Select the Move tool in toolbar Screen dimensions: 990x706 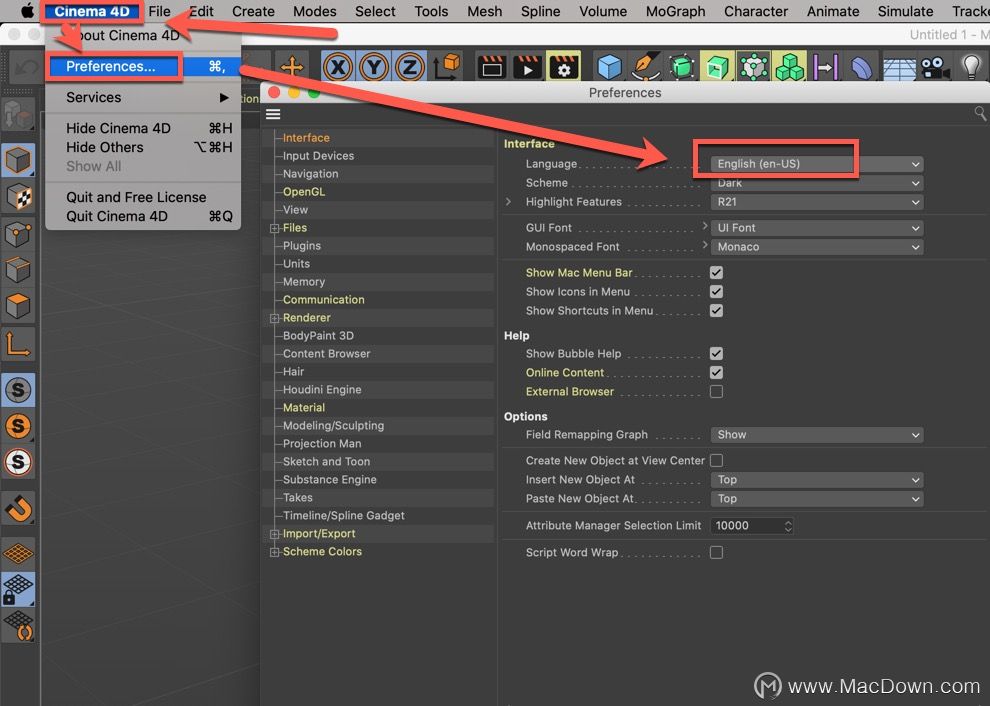pos(292,66)
